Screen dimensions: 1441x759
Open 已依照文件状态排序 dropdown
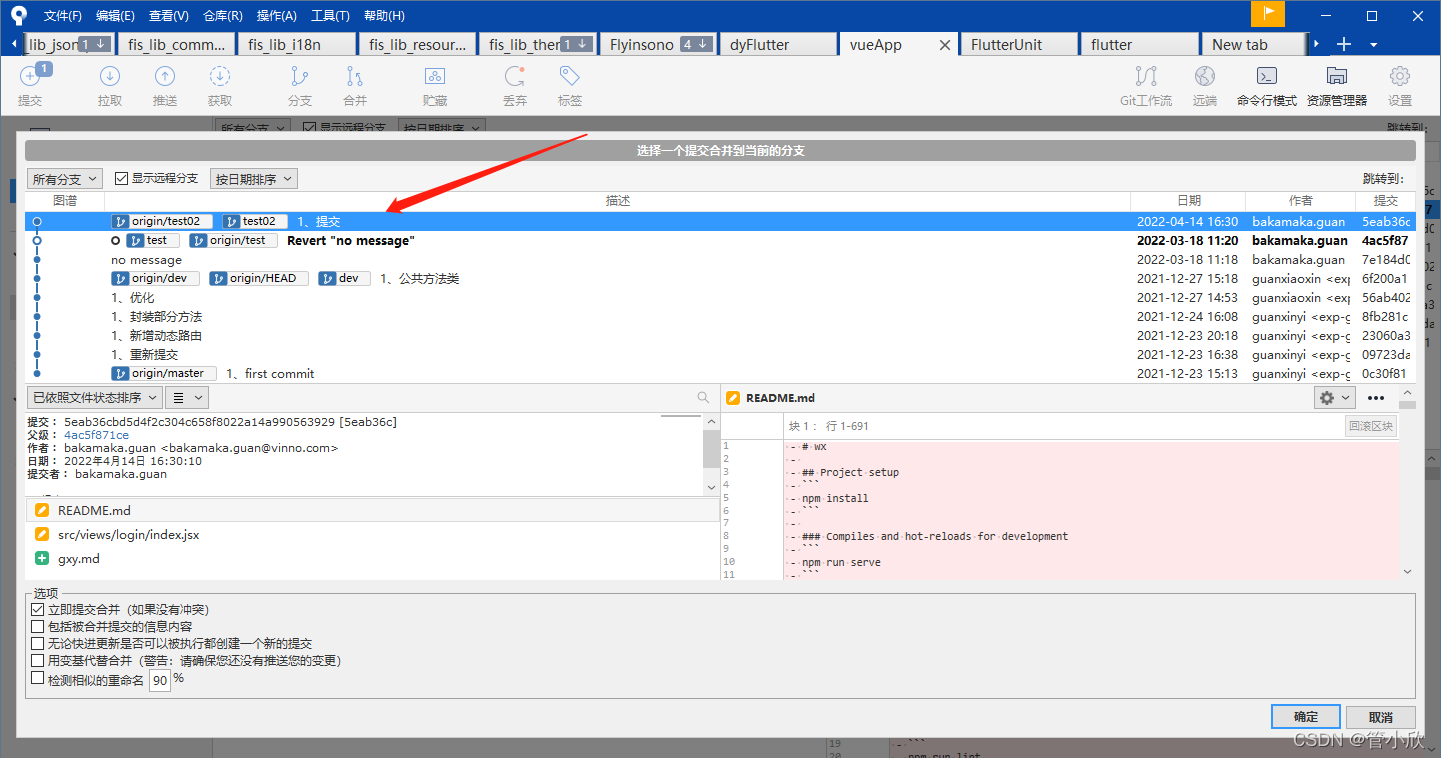click(93, 397)
